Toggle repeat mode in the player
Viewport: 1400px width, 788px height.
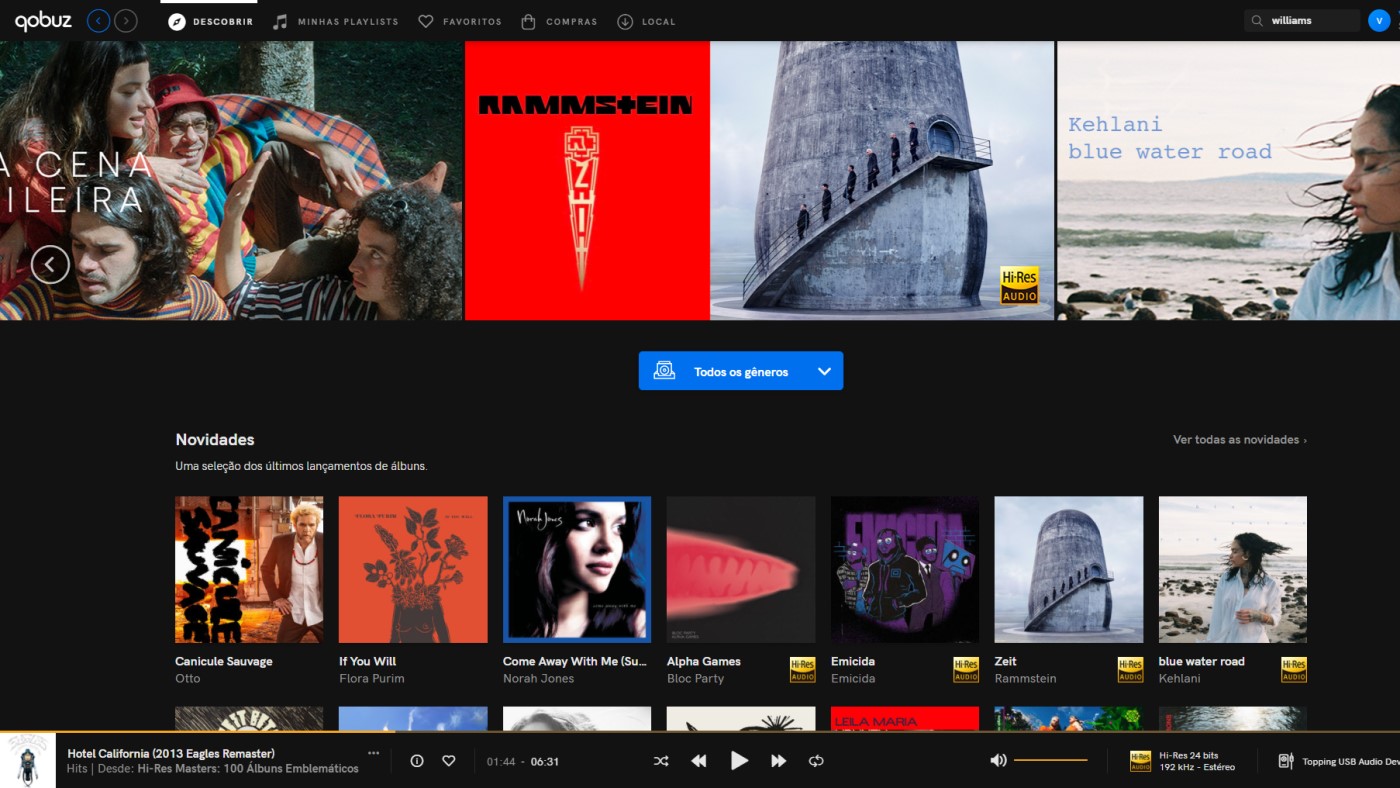pyautogui.click(x=816, y=760)
